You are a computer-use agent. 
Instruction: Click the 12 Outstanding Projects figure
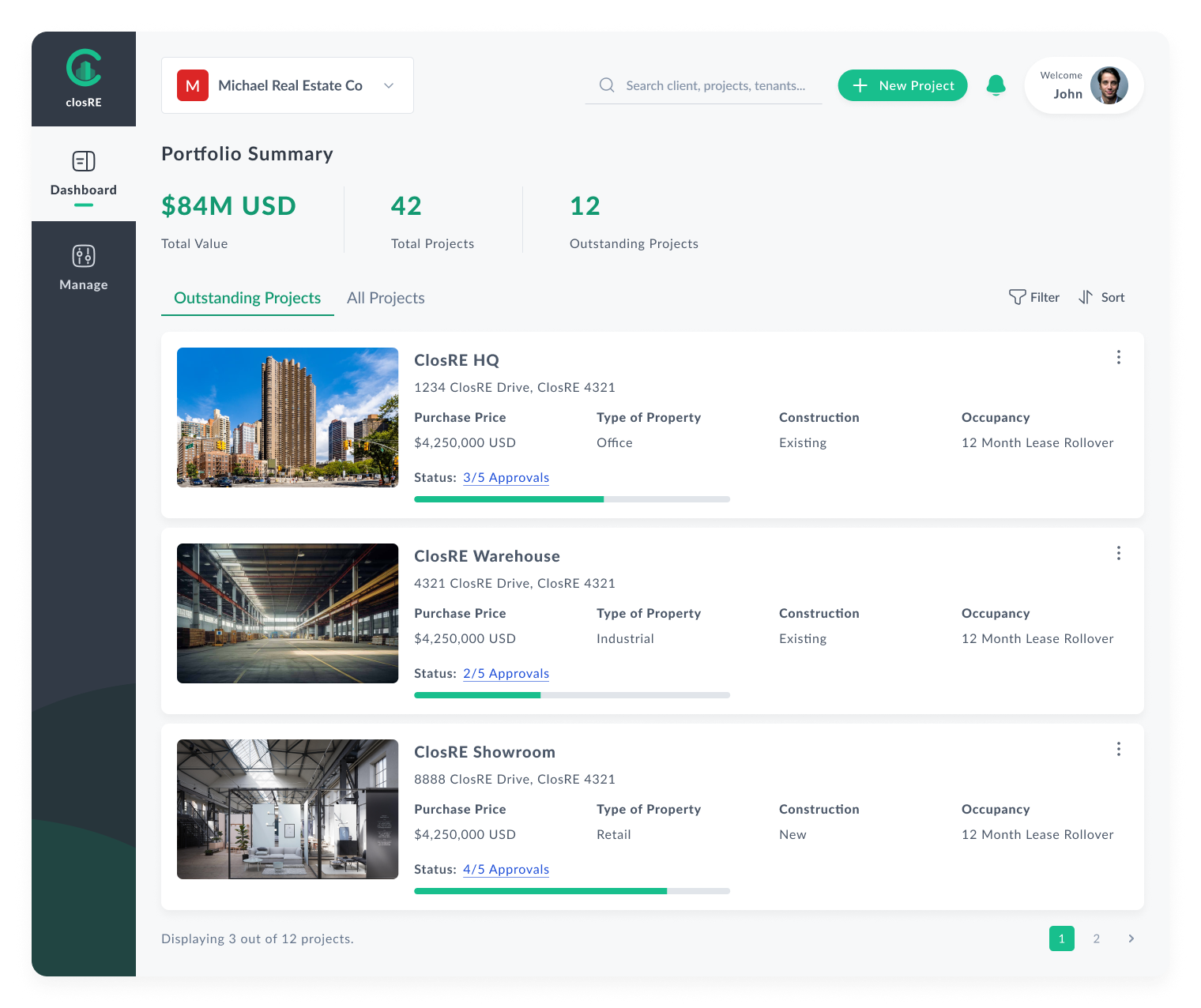coord(585,205)
